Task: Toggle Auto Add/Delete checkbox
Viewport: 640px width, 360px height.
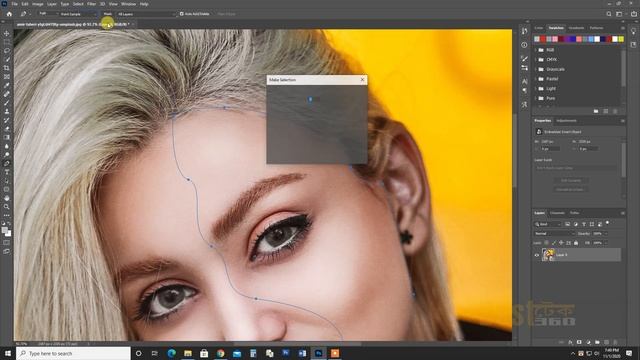Action: tap(182, 14)
